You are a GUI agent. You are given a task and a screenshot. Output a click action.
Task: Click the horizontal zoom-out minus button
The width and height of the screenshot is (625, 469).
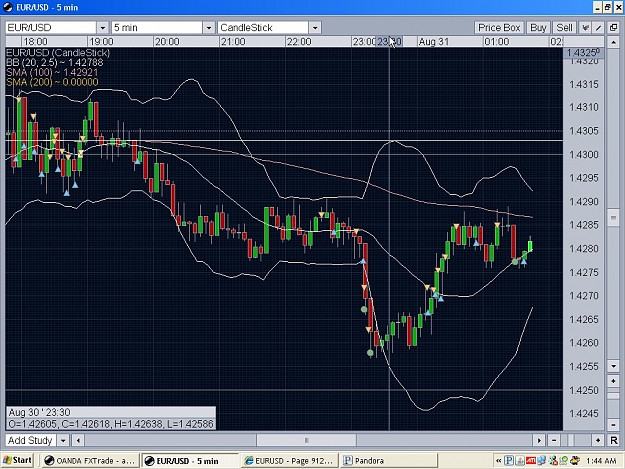coord(554,440)
